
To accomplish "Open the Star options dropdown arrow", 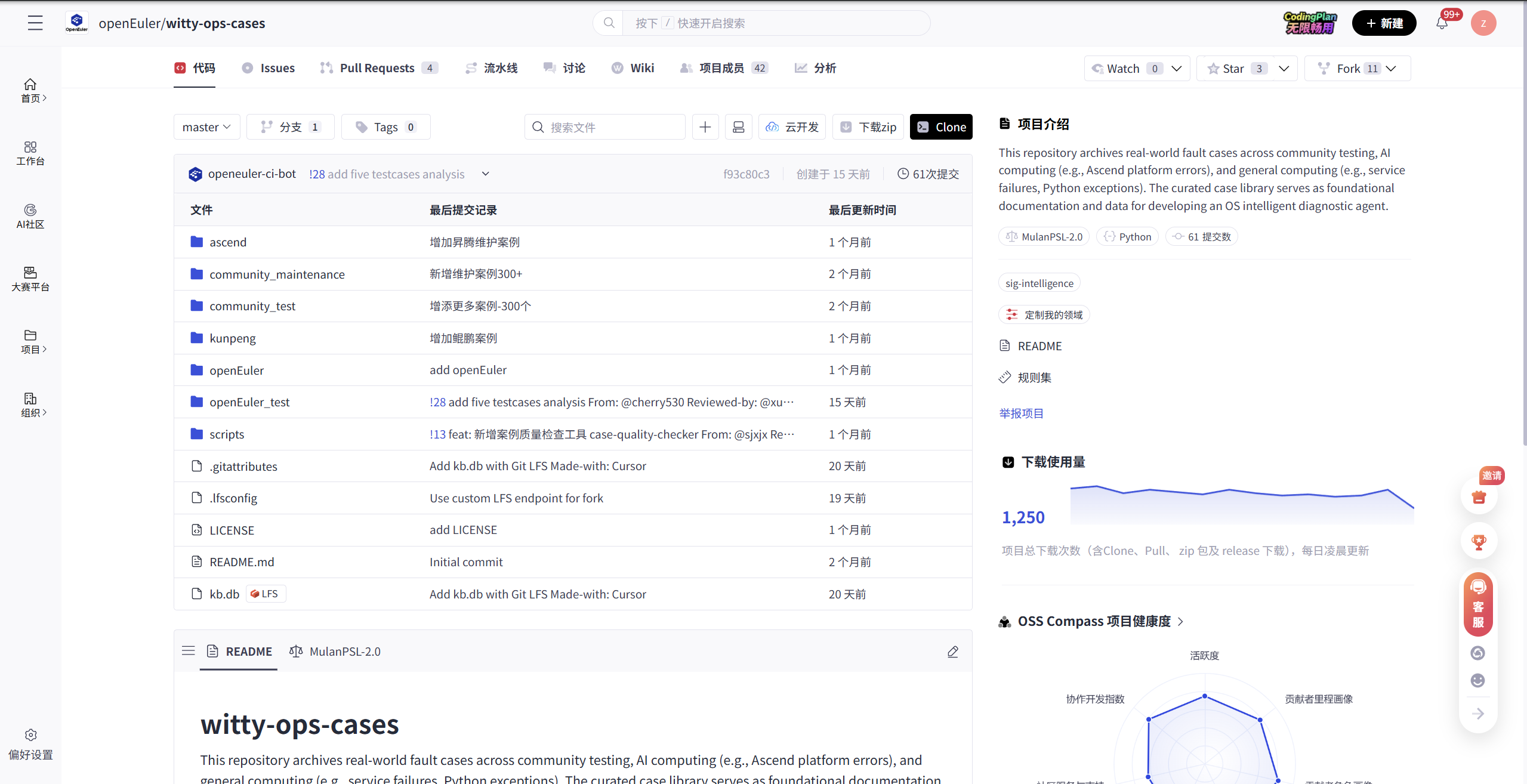I will pyautogui.click(x=1284, y=69).
